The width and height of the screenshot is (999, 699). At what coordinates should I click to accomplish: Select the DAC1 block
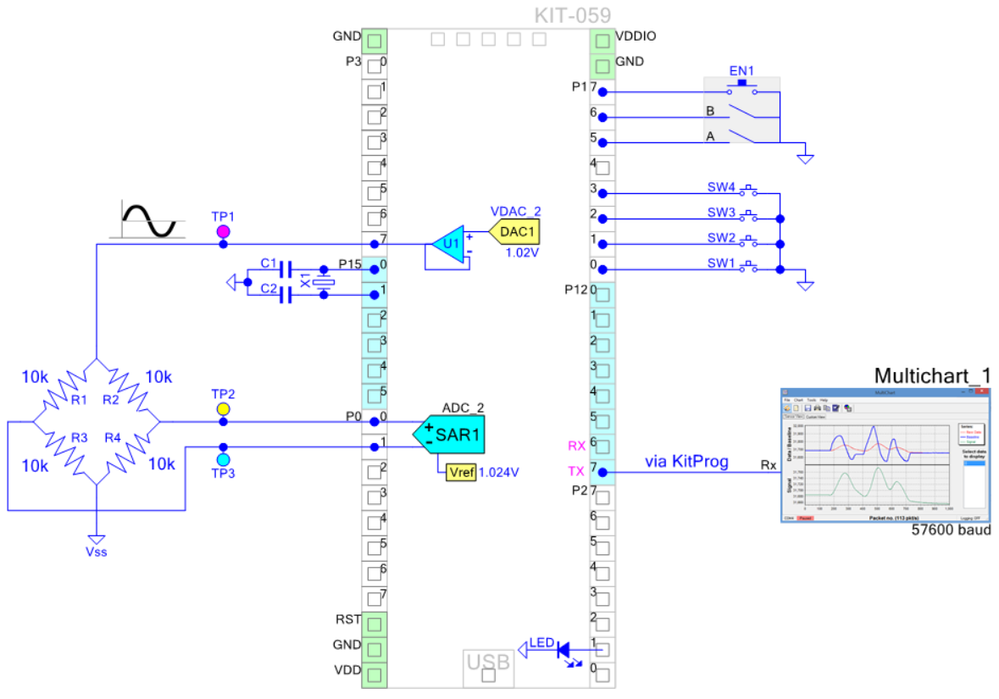(x=516, y=232)
